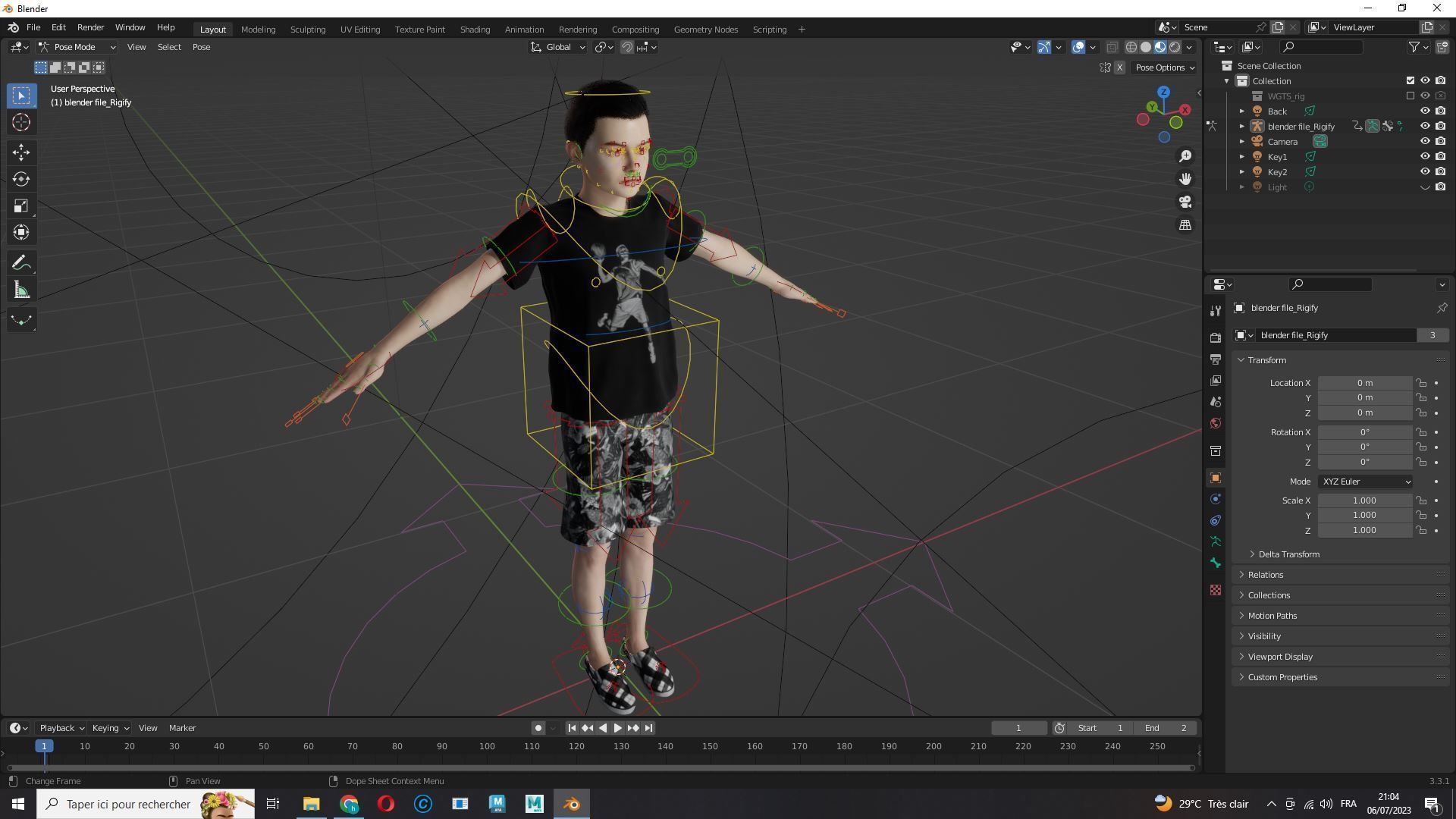Open the Bone properties tab
Screen dimensions: 1456x819
[x=1216, y=563]
